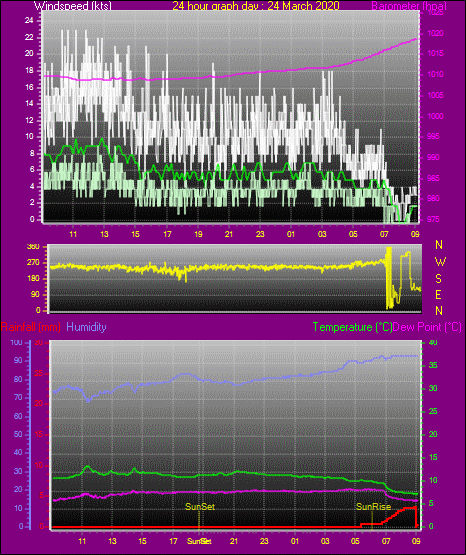
Task: Select the Humidity legend label
Action: (x=86, y=327)
